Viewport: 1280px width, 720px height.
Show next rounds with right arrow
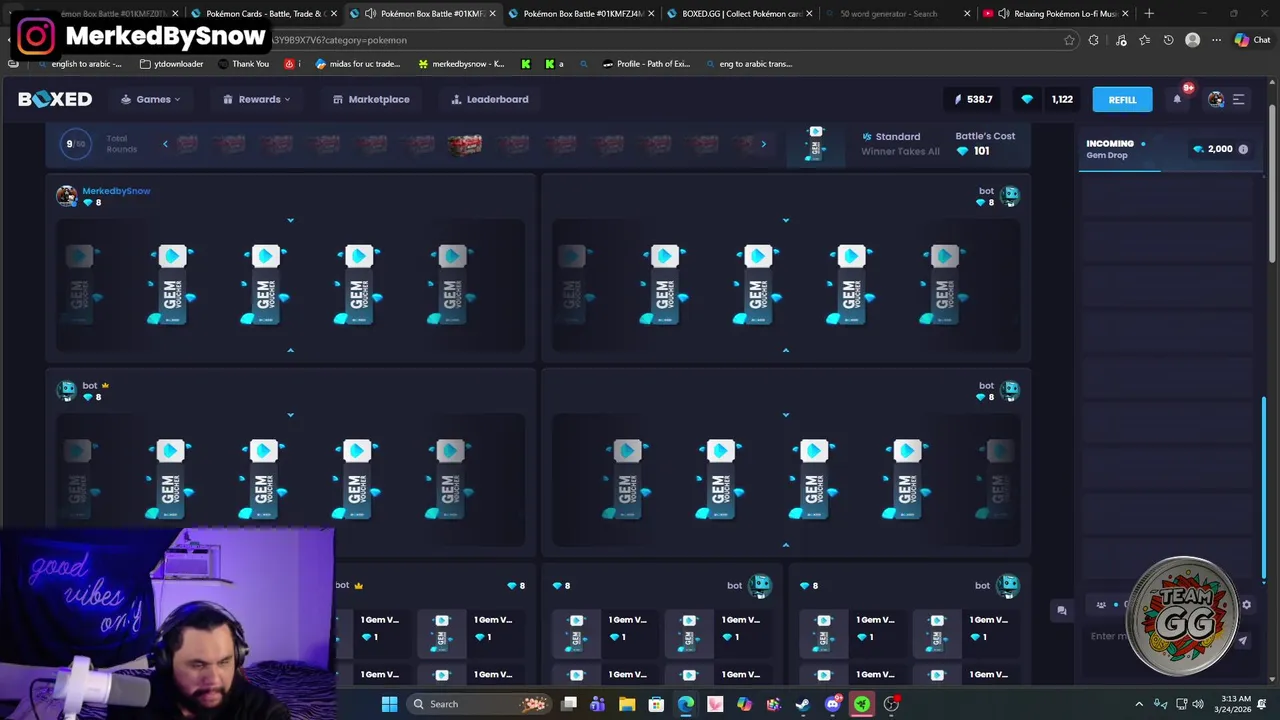763,144
